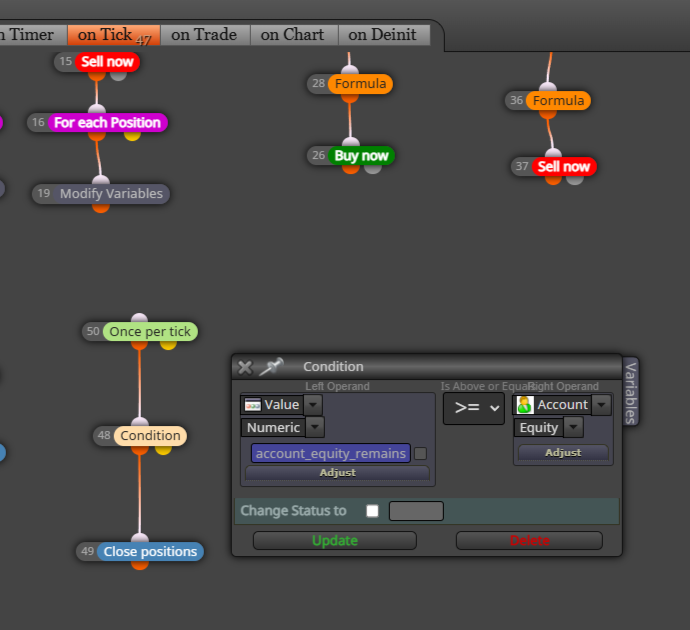Click the orange output connector of Formula 36
Screen dimensions: 690x630
(548, 114)
